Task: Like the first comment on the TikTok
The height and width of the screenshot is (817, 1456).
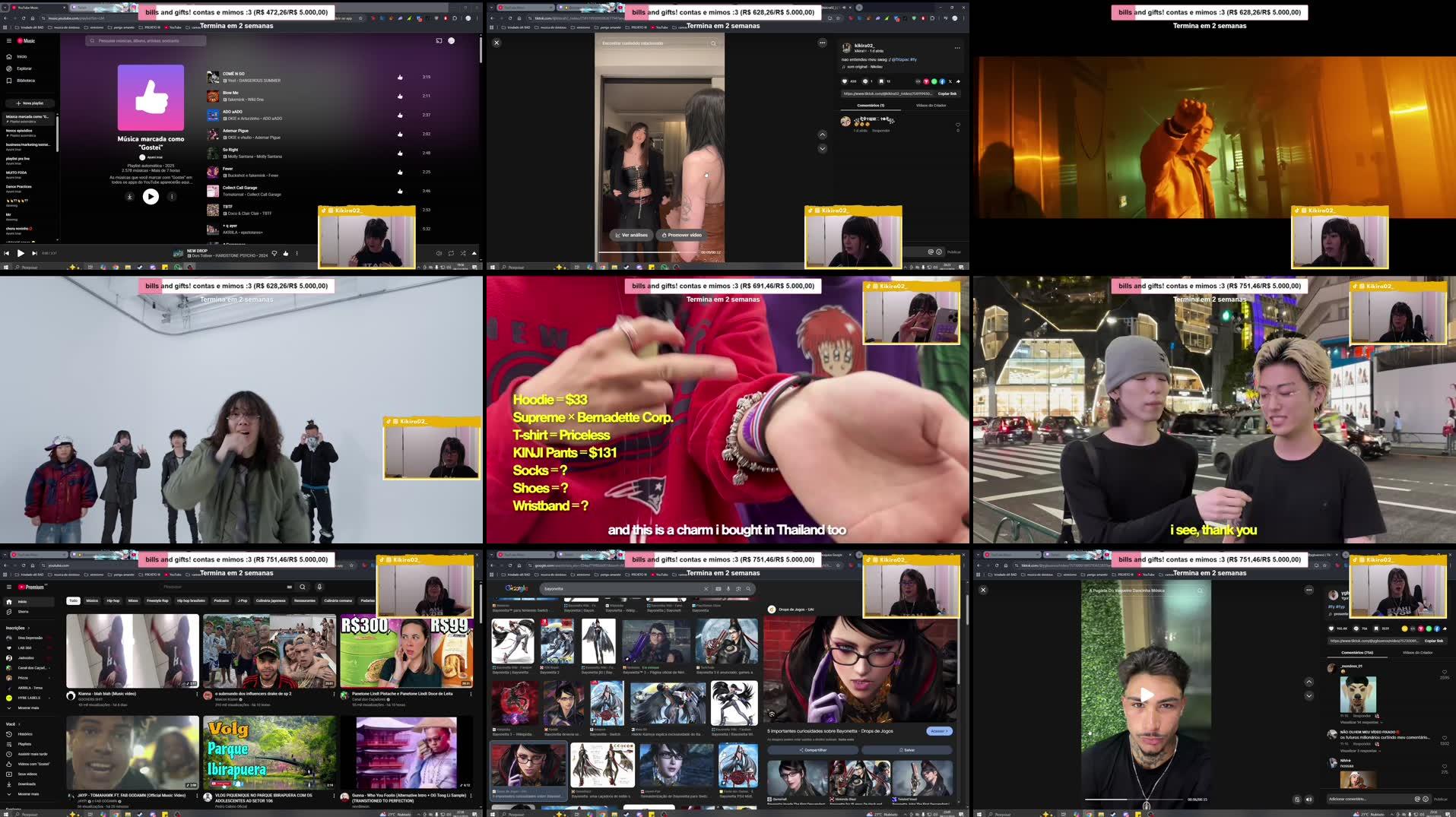Action: [x=959, y=125]
